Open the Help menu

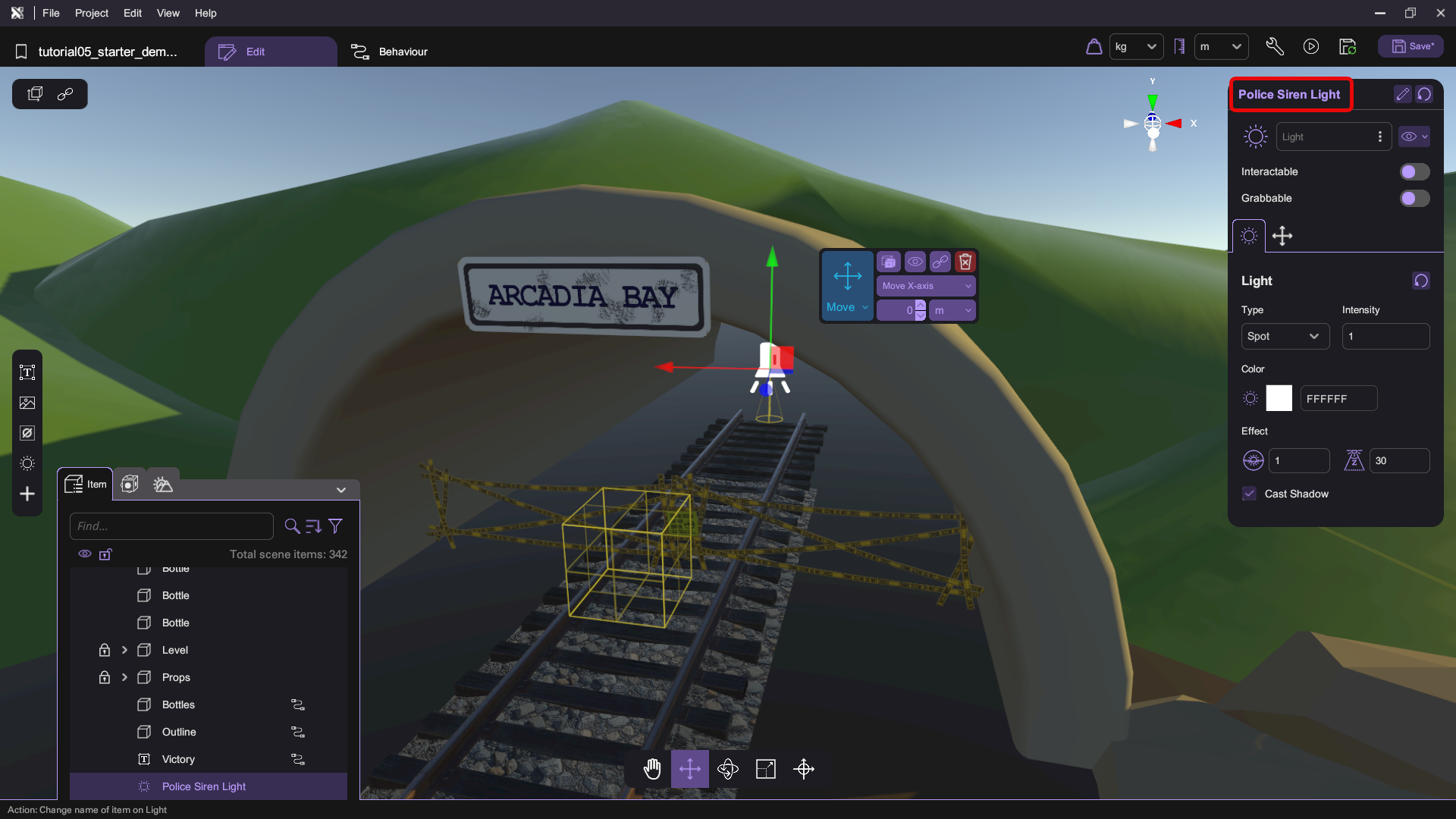coord(206,13)
